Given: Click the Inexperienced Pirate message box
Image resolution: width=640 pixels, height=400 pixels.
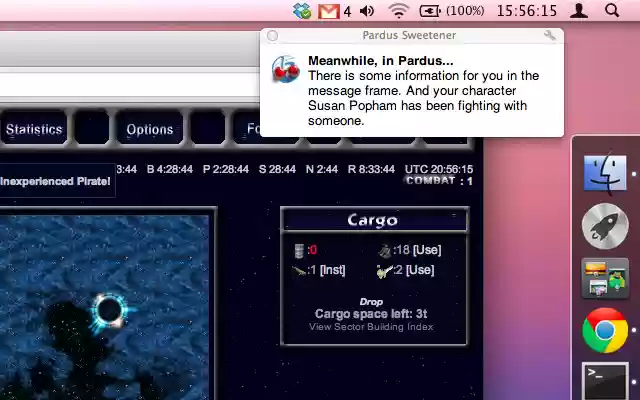Looking at the screenshot, I should point(56,181).
